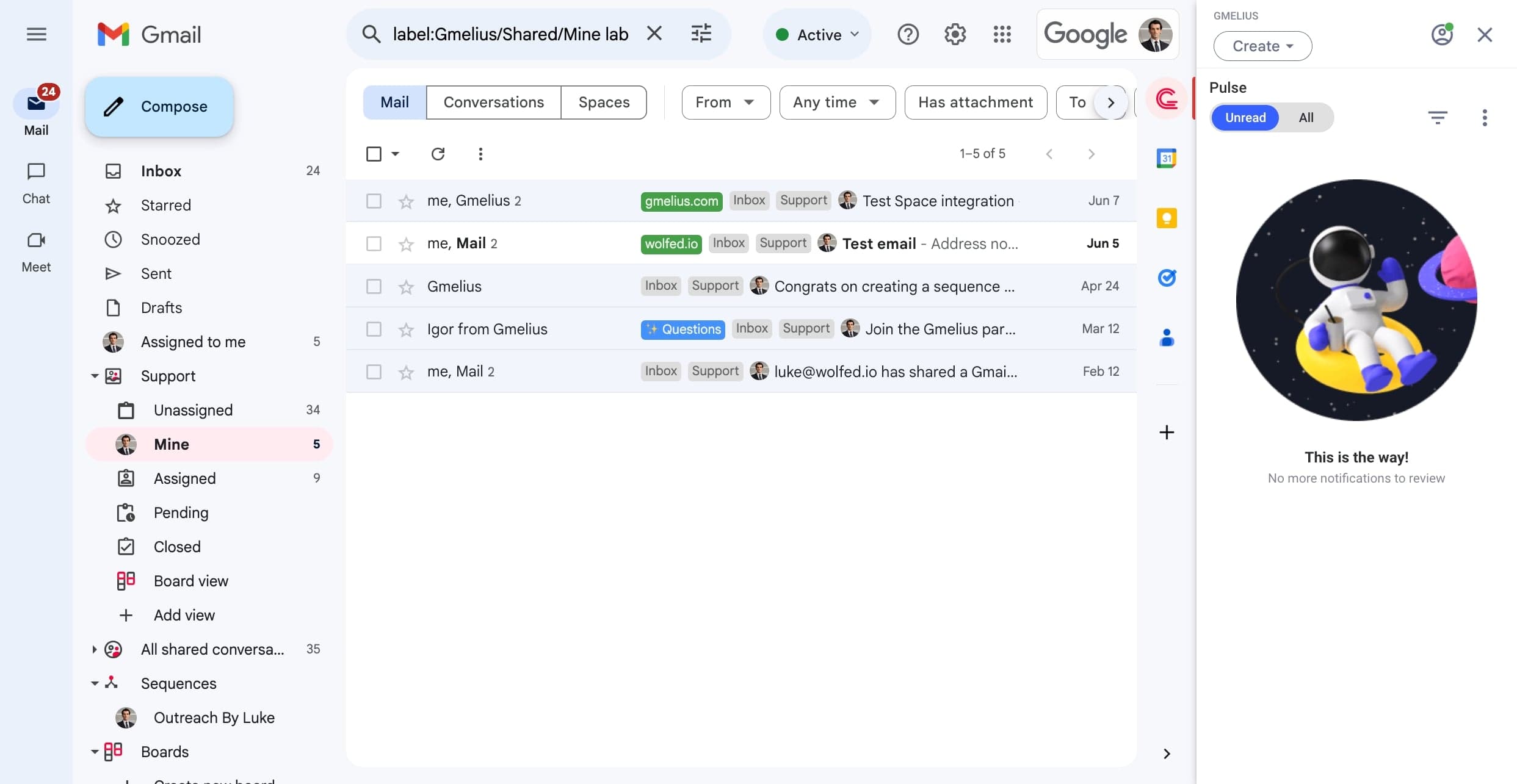Image resolution: width=1517 pixels, height=784 pixels.
Task: Open the select dropdown arrow beside checkbox
Action: (395, 154)
